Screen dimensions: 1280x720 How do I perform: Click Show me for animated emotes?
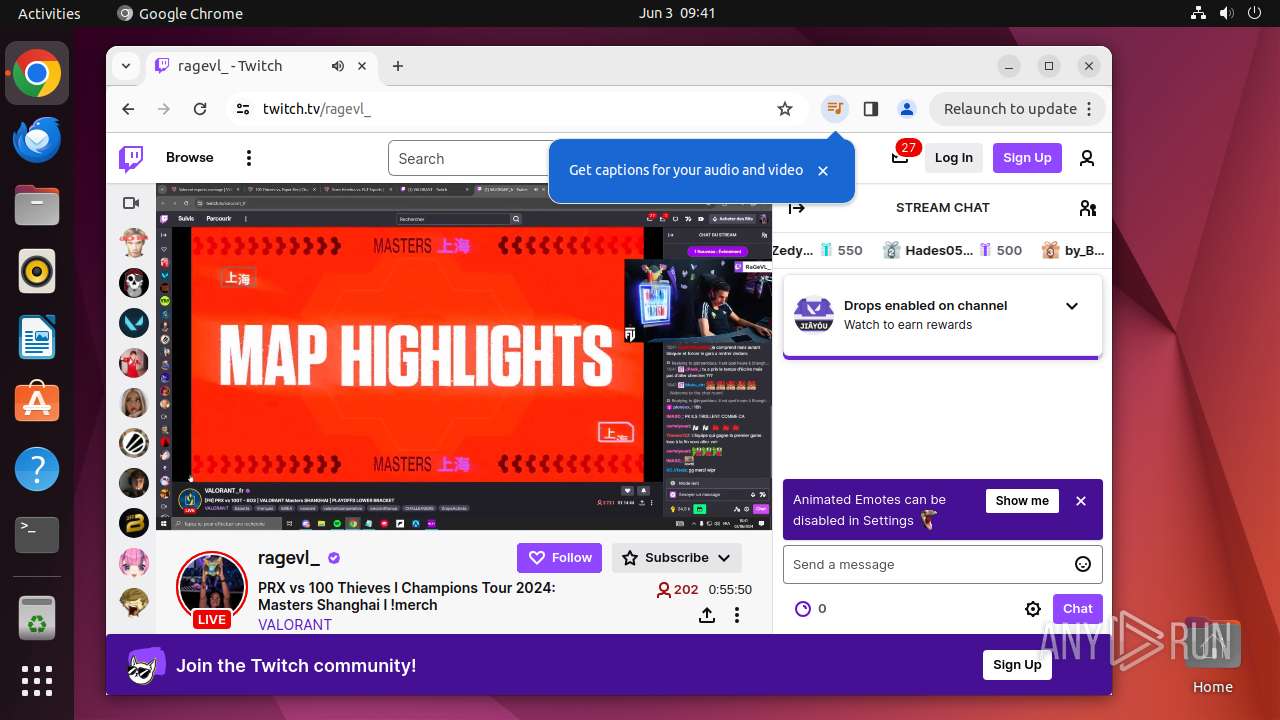1022,501
